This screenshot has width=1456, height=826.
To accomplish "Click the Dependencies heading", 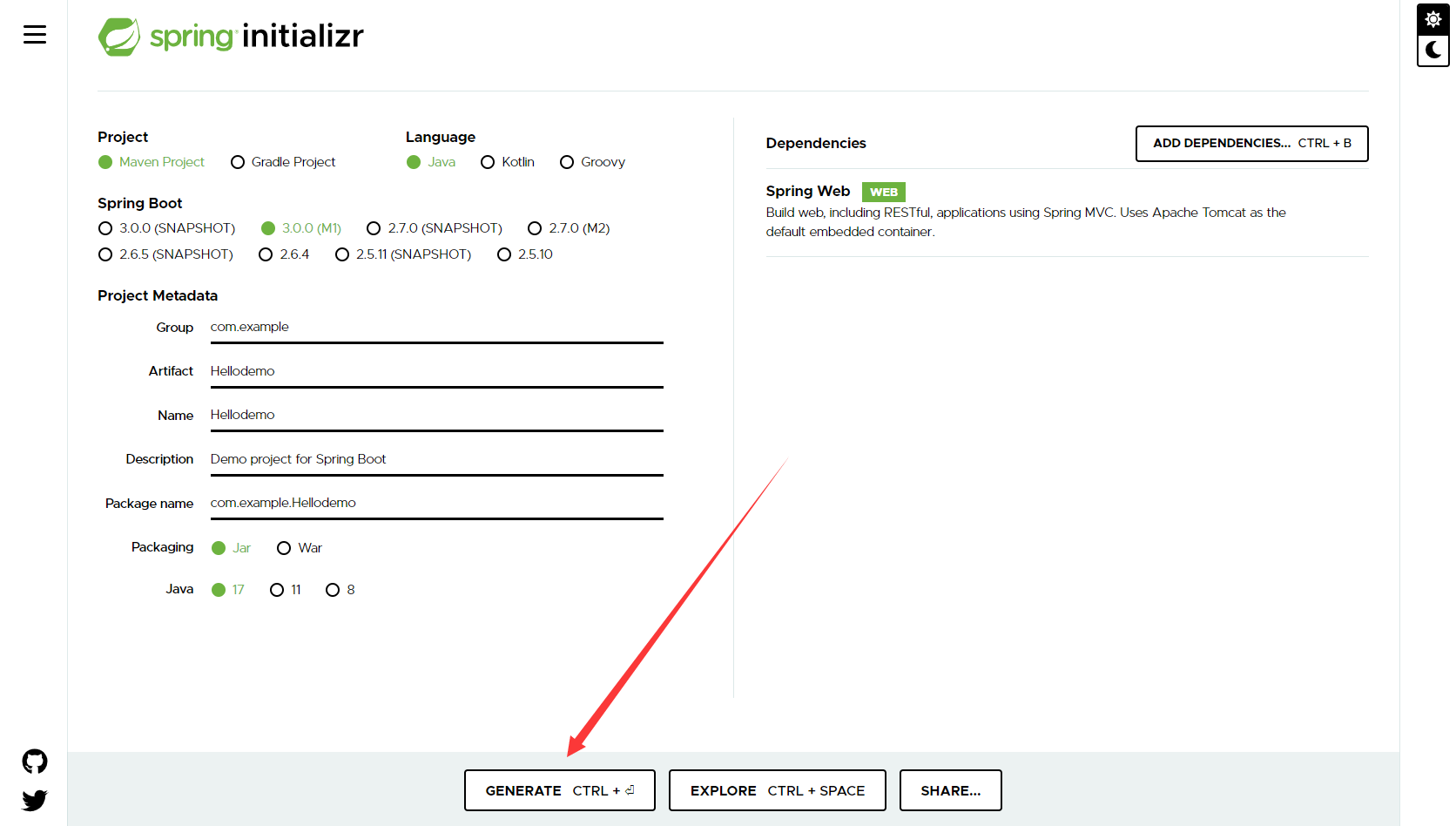I will (816, 143).
